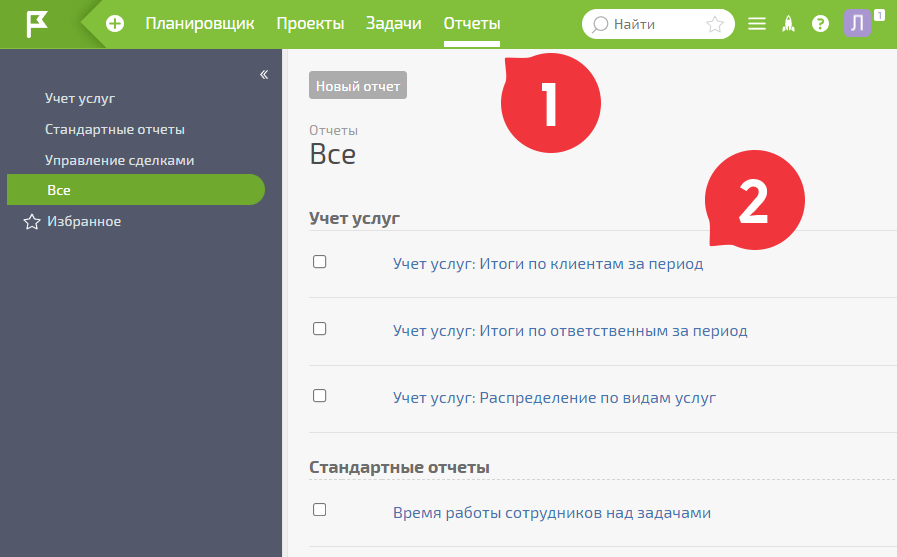Viewport: 897px width, 557px height.
Task: Select Учет услуг in sidebar
Action: click(x=80, y=98)
